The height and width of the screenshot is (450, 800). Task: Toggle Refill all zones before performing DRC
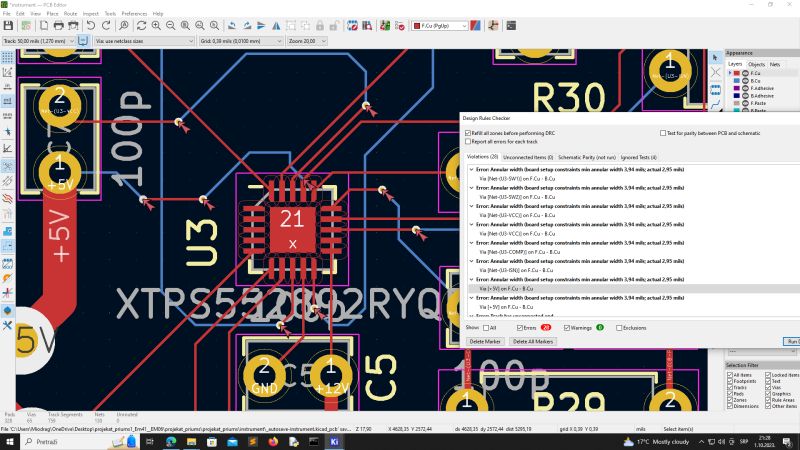(x=468, y=133)
